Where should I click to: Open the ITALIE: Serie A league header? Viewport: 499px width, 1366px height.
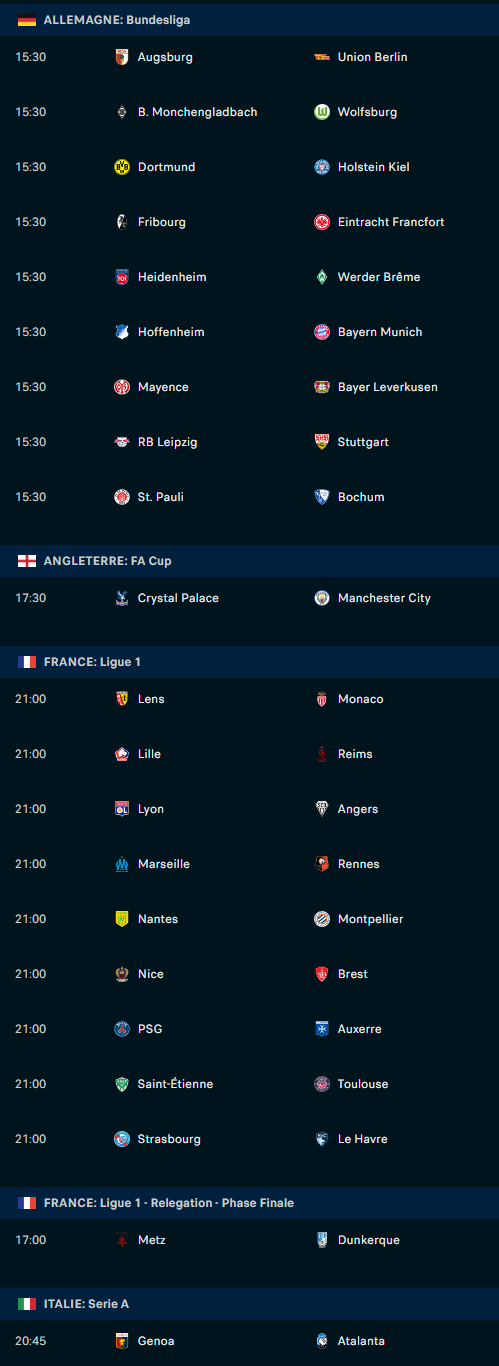(249, 1304)
